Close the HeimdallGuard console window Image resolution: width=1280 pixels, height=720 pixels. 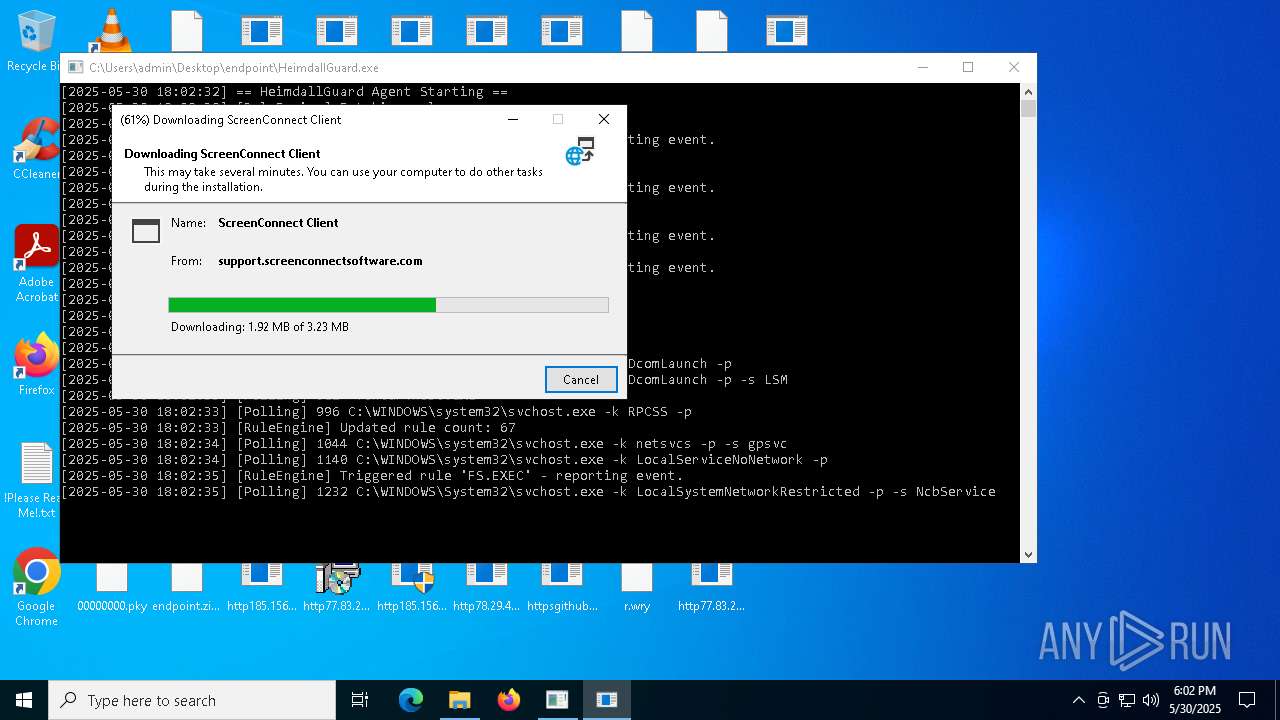click(1014, 67)
